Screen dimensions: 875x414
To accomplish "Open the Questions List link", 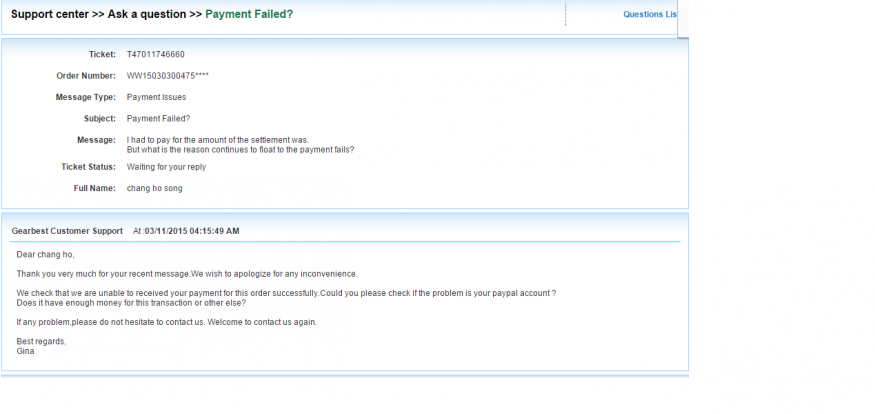I will pos(650,14).
